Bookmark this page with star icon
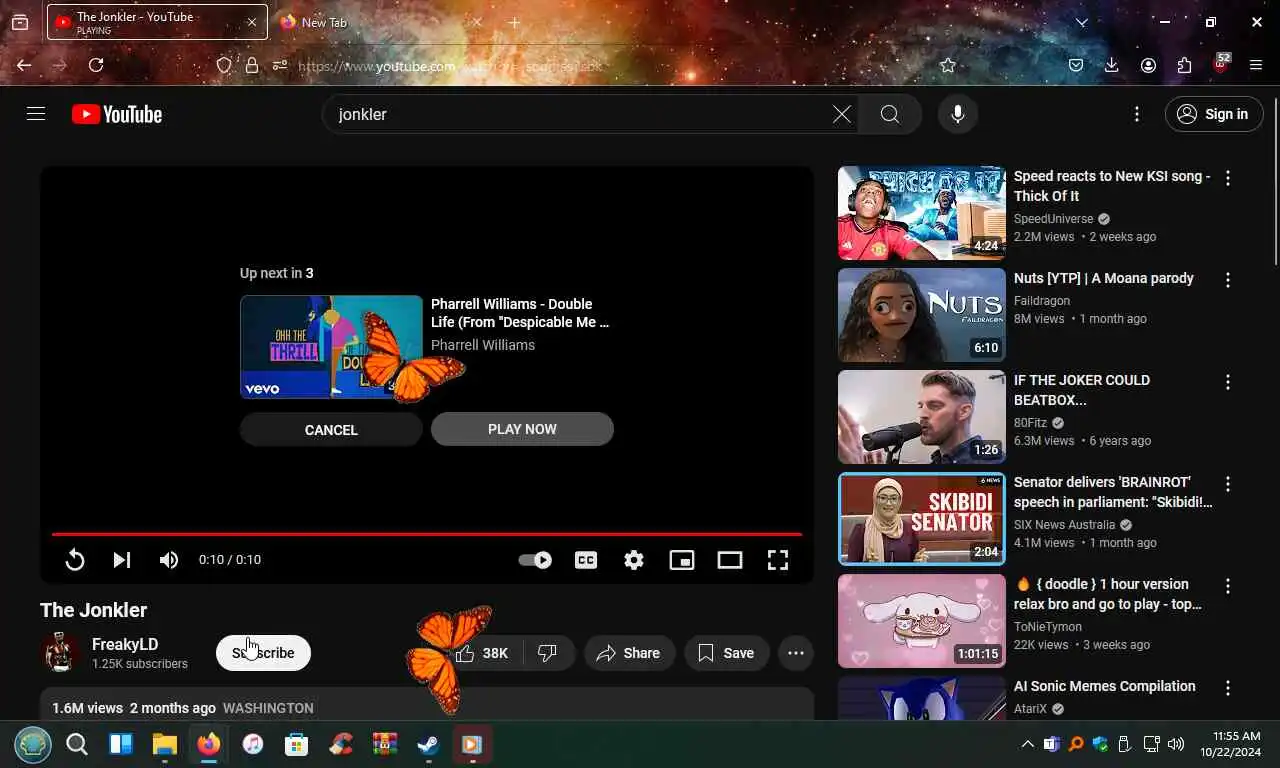The image size is (1280, 768). click(948, 65)
